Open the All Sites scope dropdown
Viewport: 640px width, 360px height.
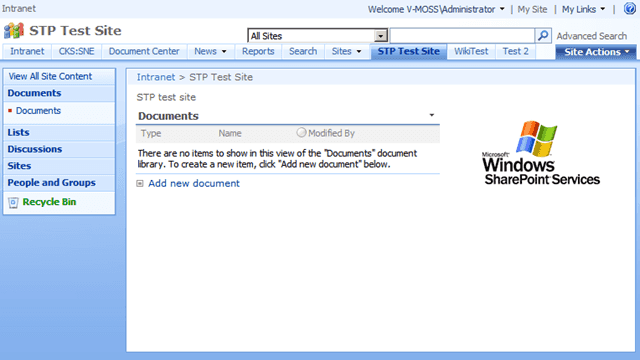coord(380,36)
